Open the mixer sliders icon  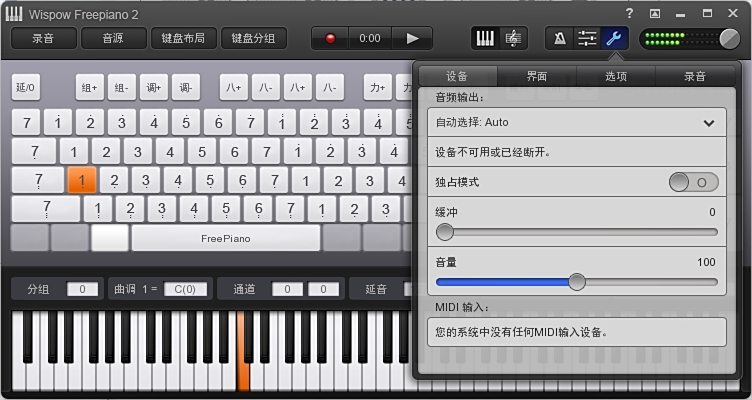coord(587,38)
